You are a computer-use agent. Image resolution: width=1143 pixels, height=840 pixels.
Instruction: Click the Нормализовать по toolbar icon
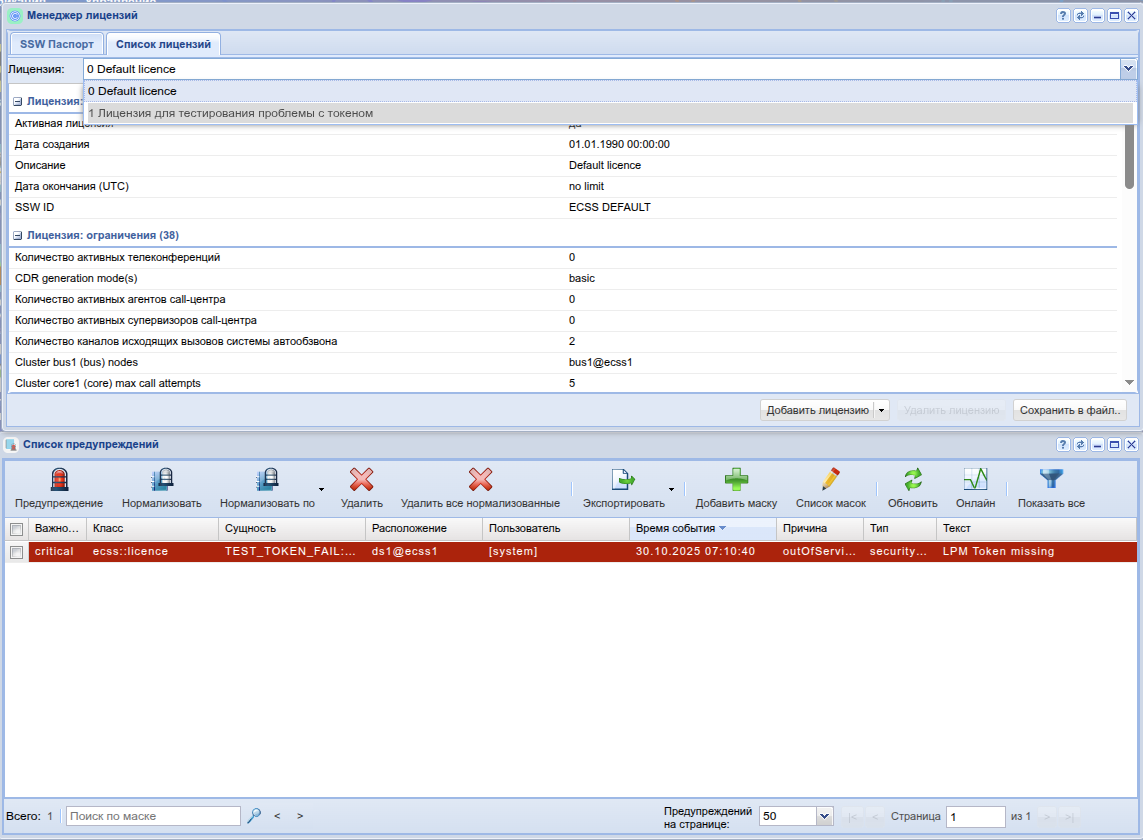[x=267, y=480]
